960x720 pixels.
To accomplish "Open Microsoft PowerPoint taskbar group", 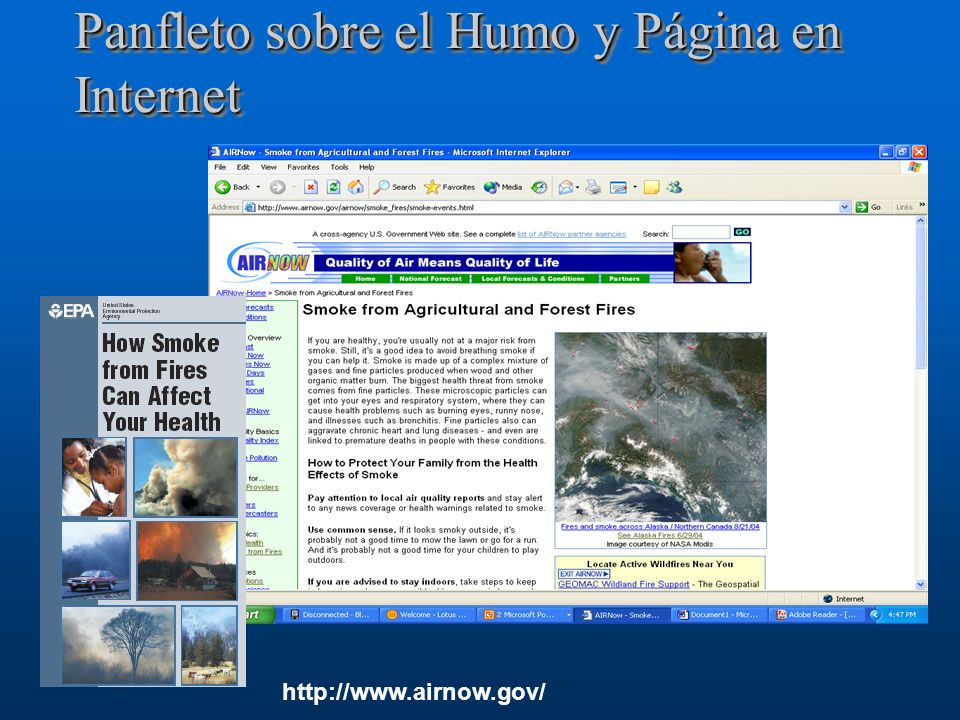I will [525, 615].
